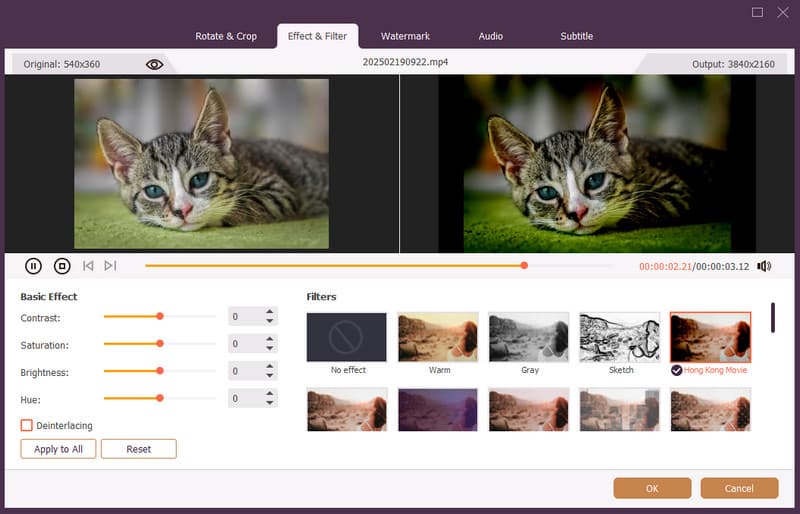Mute the volume speaker icon

click(764, 266)
